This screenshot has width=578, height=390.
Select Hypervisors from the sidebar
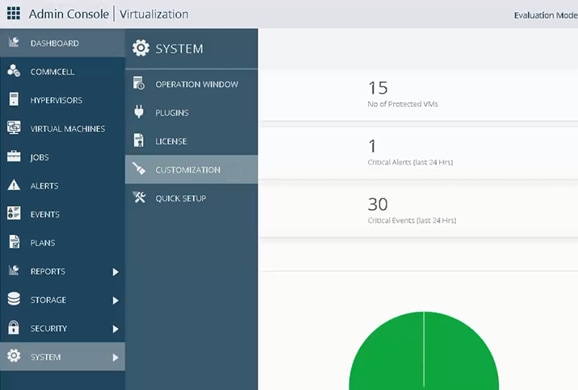(62, 100)
